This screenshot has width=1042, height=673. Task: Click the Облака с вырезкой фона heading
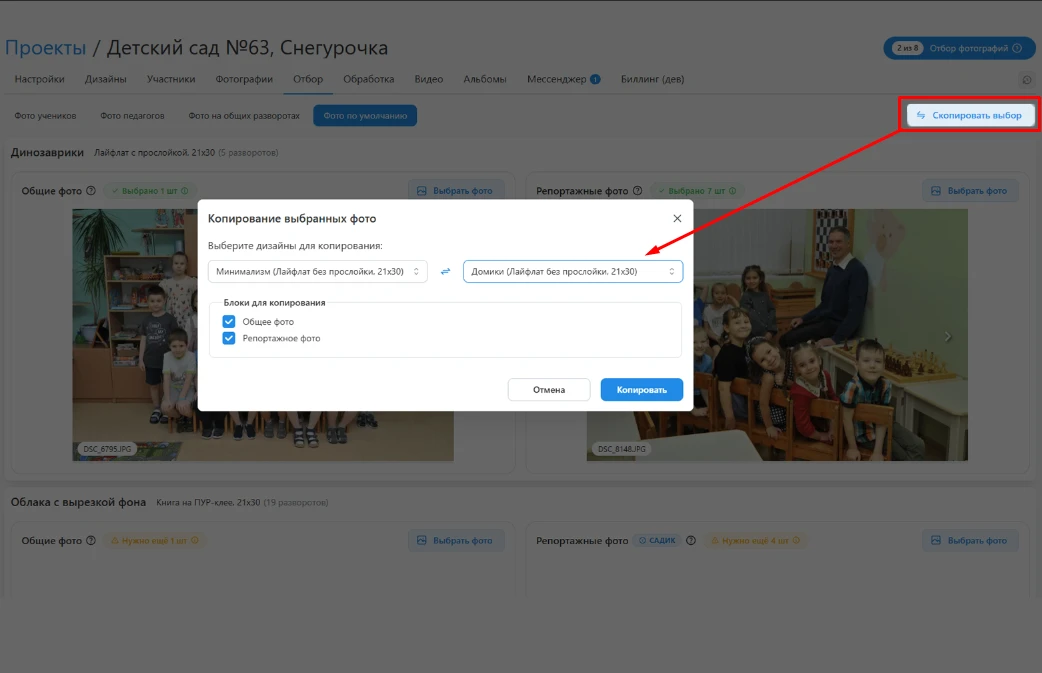coord(78,502)
